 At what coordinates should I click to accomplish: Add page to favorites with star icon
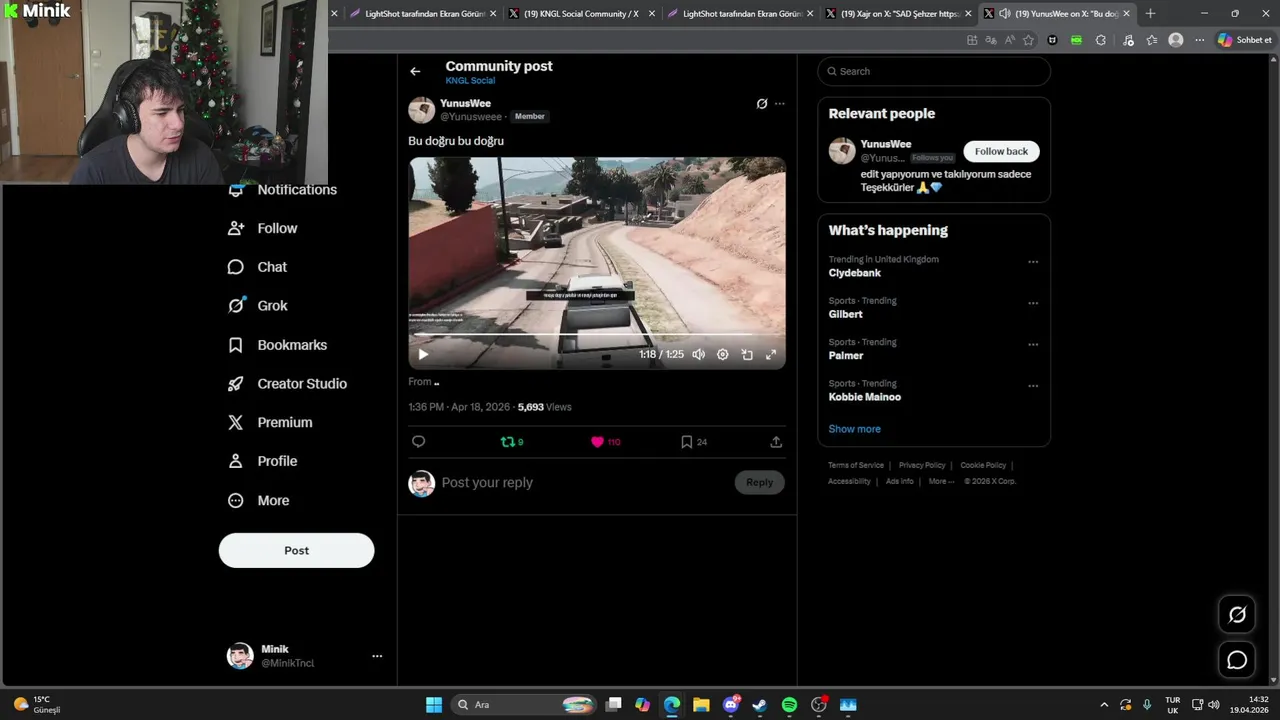(1028, 40)
